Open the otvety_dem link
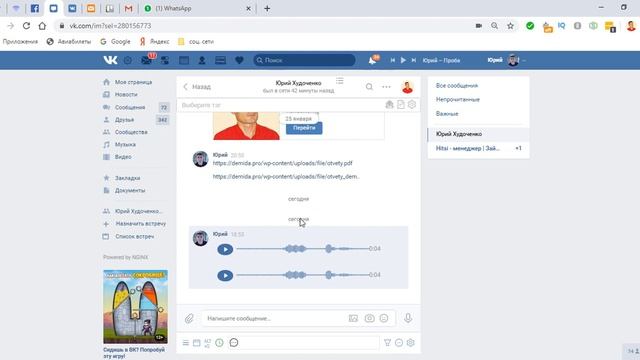 [x=286, y=176]
